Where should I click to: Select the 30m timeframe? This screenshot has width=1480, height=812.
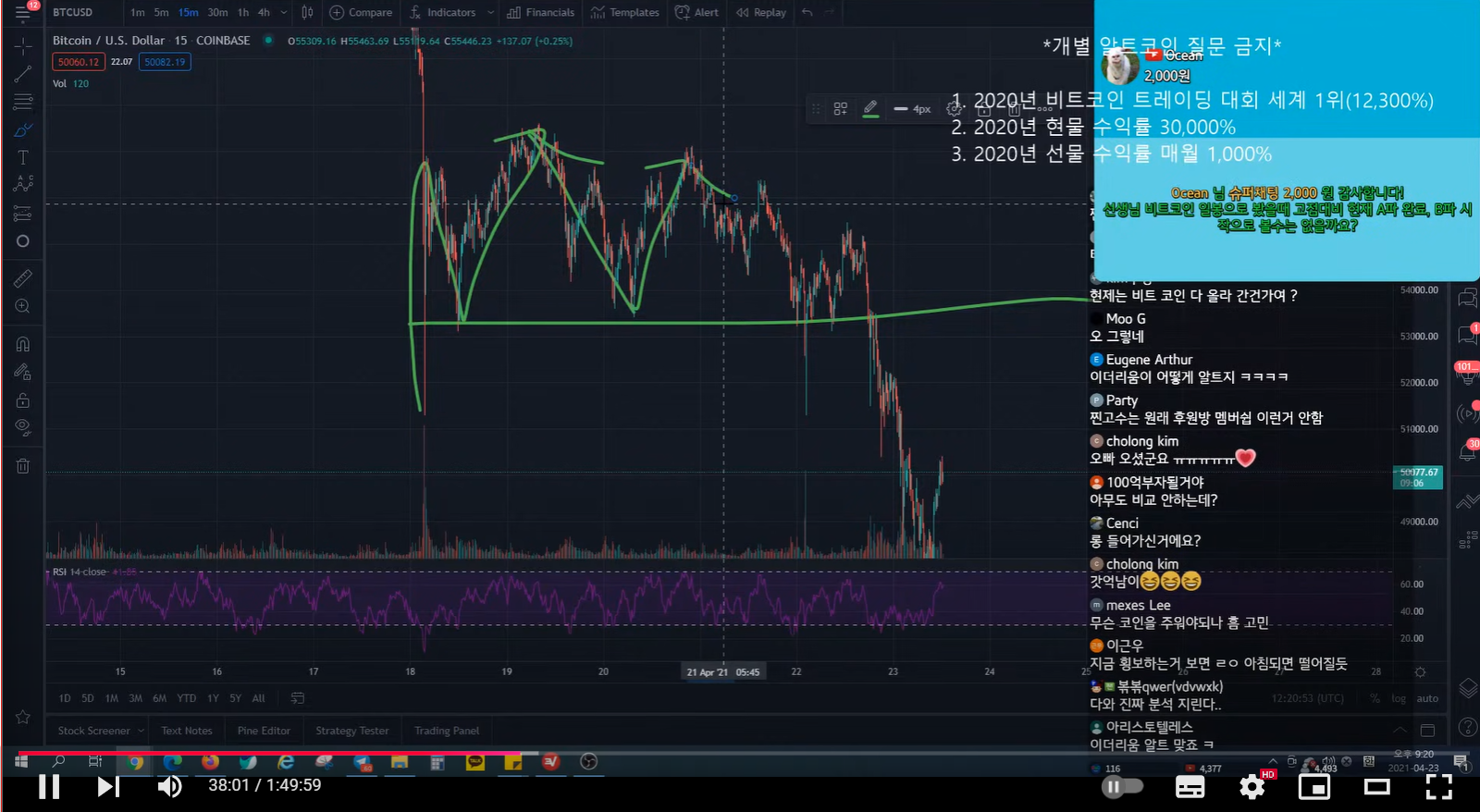[x=217, y=12]
